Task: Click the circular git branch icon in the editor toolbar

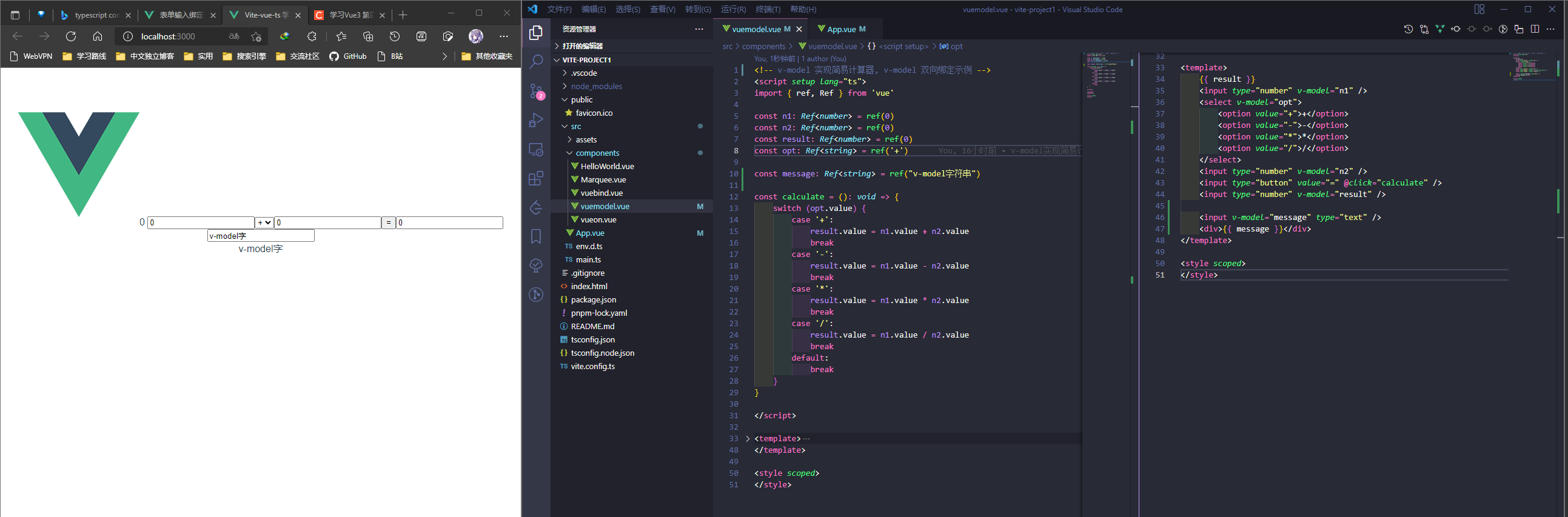Action: point(1503,29)
